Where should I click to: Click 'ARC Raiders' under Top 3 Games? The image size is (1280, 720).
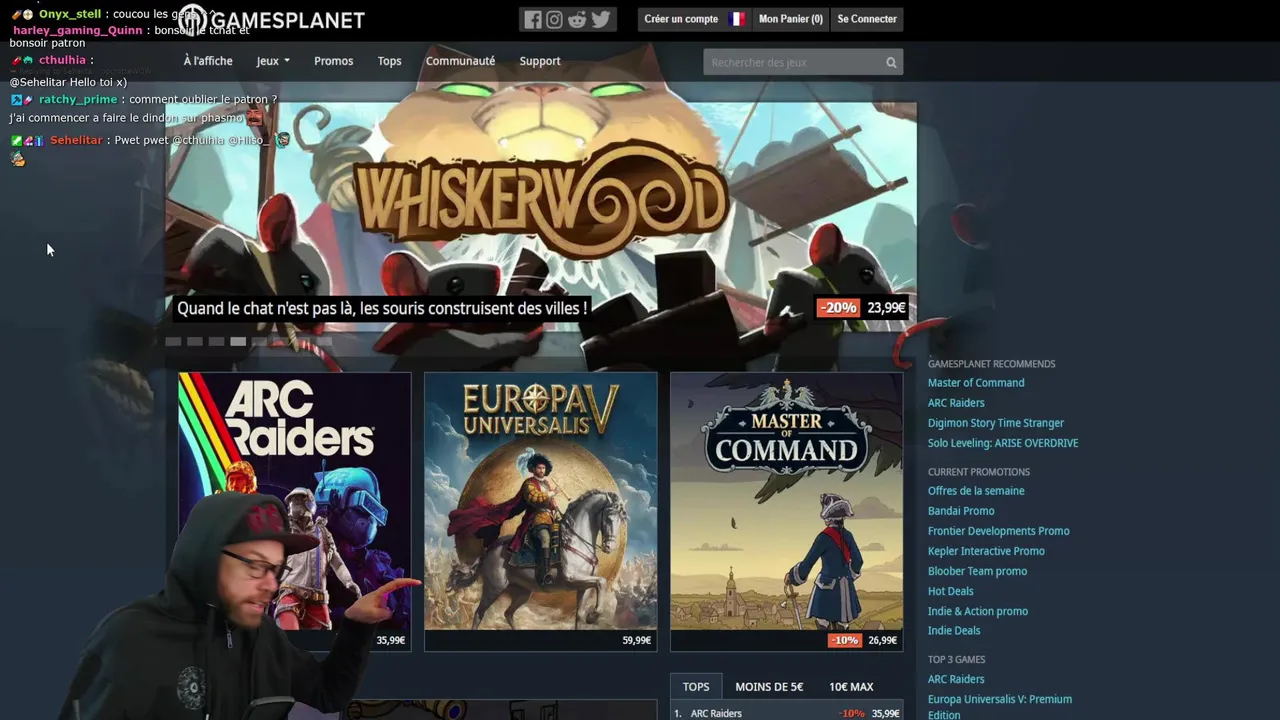[x=956, y=679]
